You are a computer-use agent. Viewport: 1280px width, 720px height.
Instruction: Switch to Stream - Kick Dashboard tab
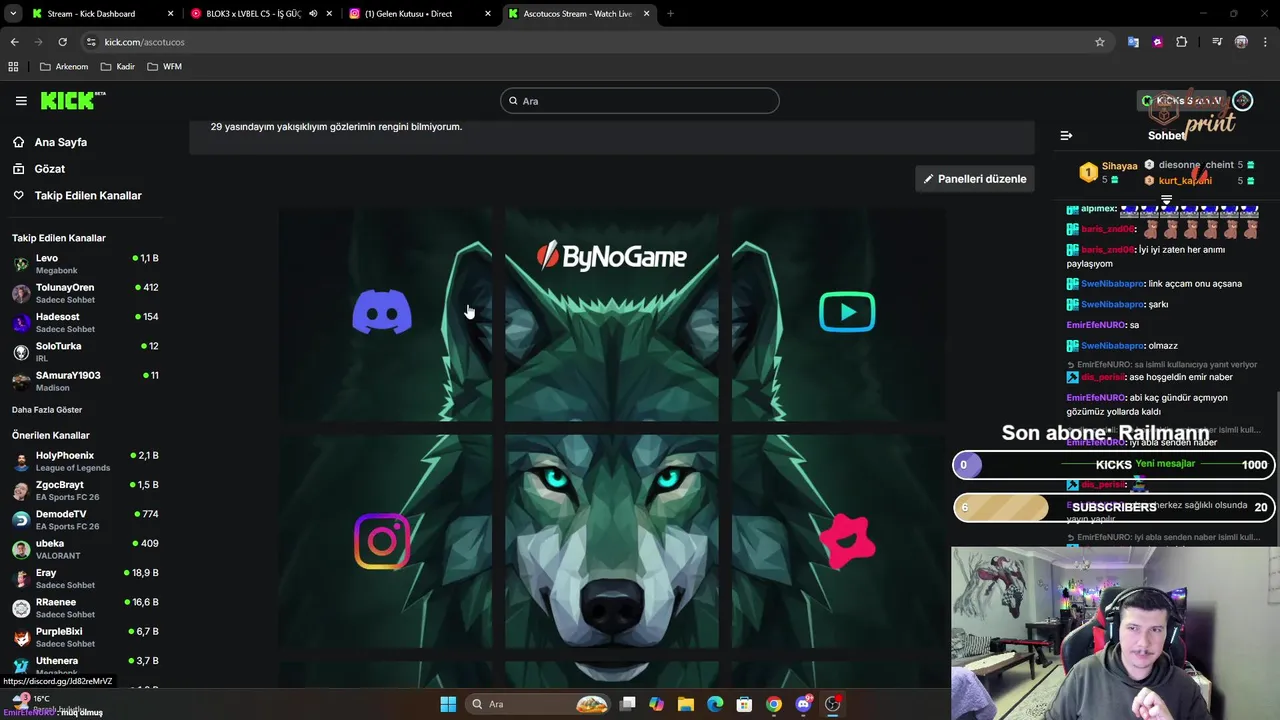[x=103, y=14]
